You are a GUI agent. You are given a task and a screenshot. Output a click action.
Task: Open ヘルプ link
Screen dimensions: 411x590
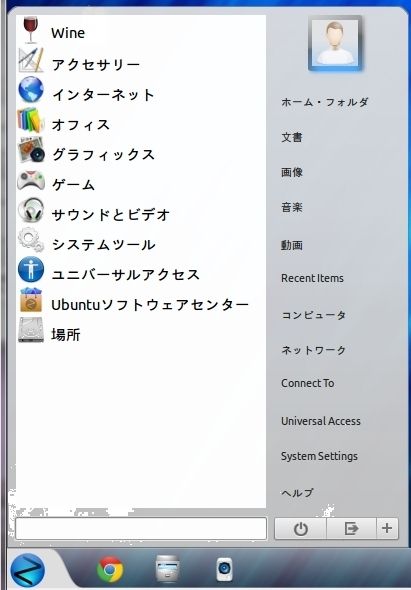tap(297, 493)
